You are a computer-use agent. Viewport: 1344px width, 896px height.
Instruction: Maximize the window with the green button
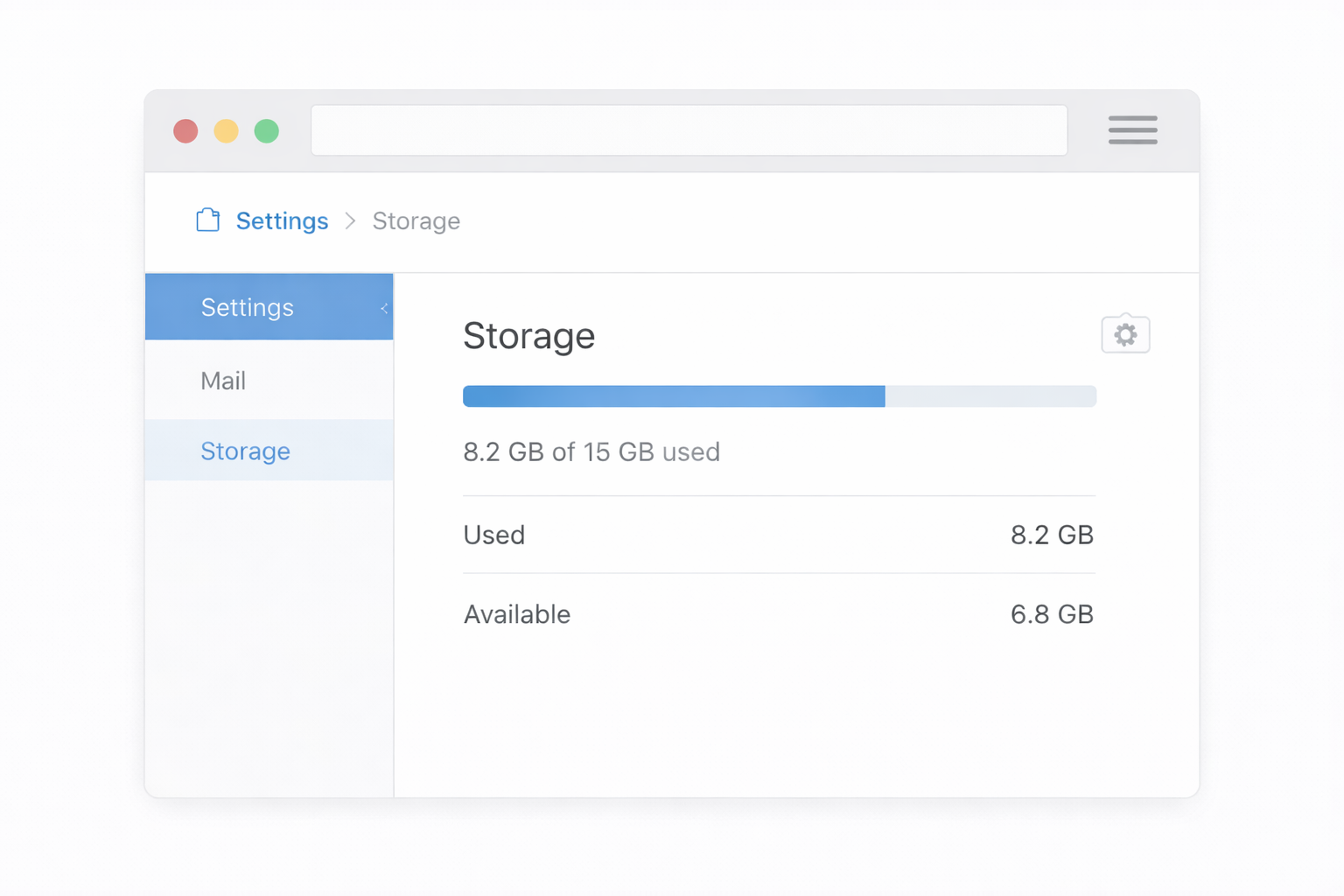(267, 131)
